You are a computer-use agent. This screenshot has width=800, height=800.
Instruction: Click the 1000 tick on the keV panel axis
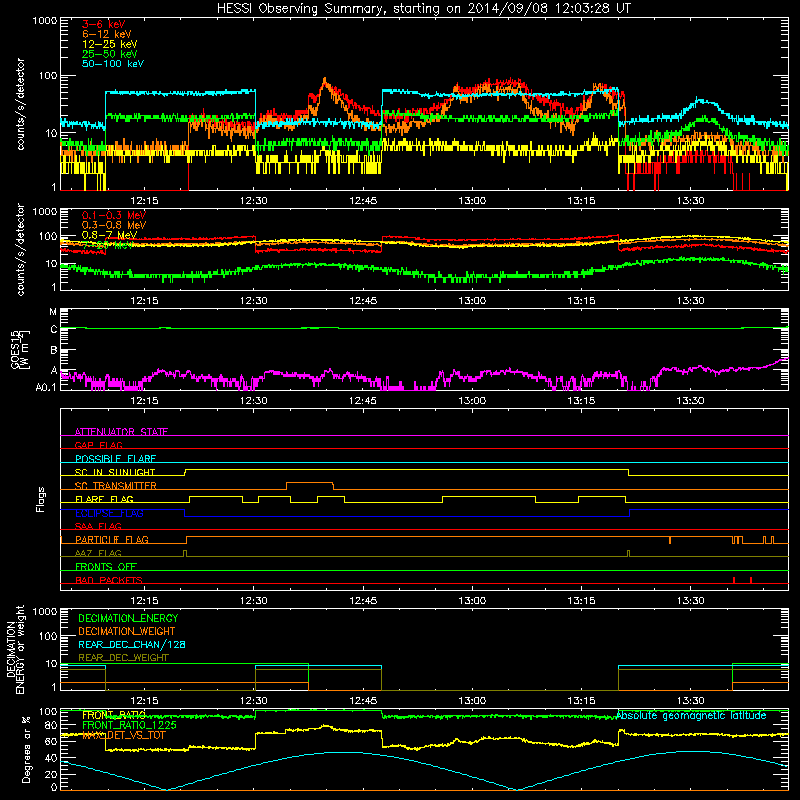coord(44,21)
